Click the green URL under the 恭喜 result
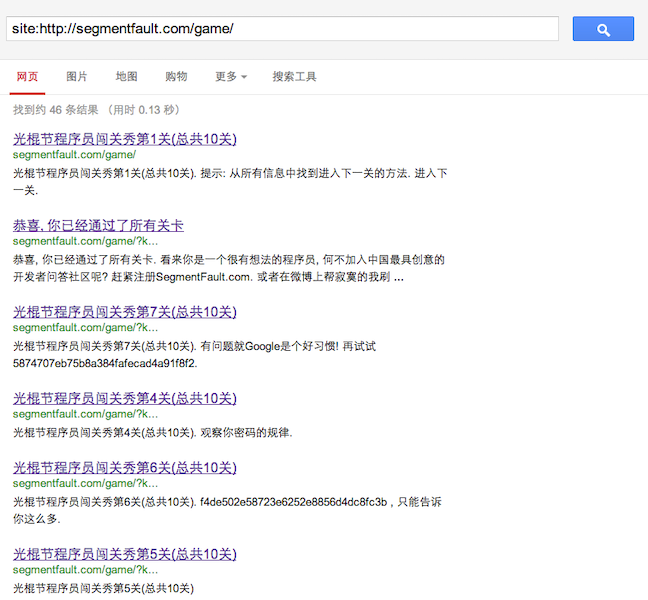 pyautogui.click(x=85, y=242)
